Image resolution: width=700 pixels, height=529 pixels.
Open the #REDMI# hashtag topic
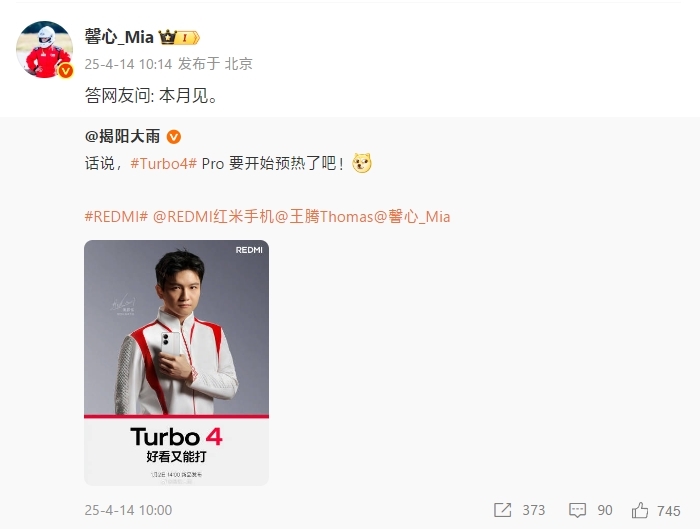tap(116, 217)
